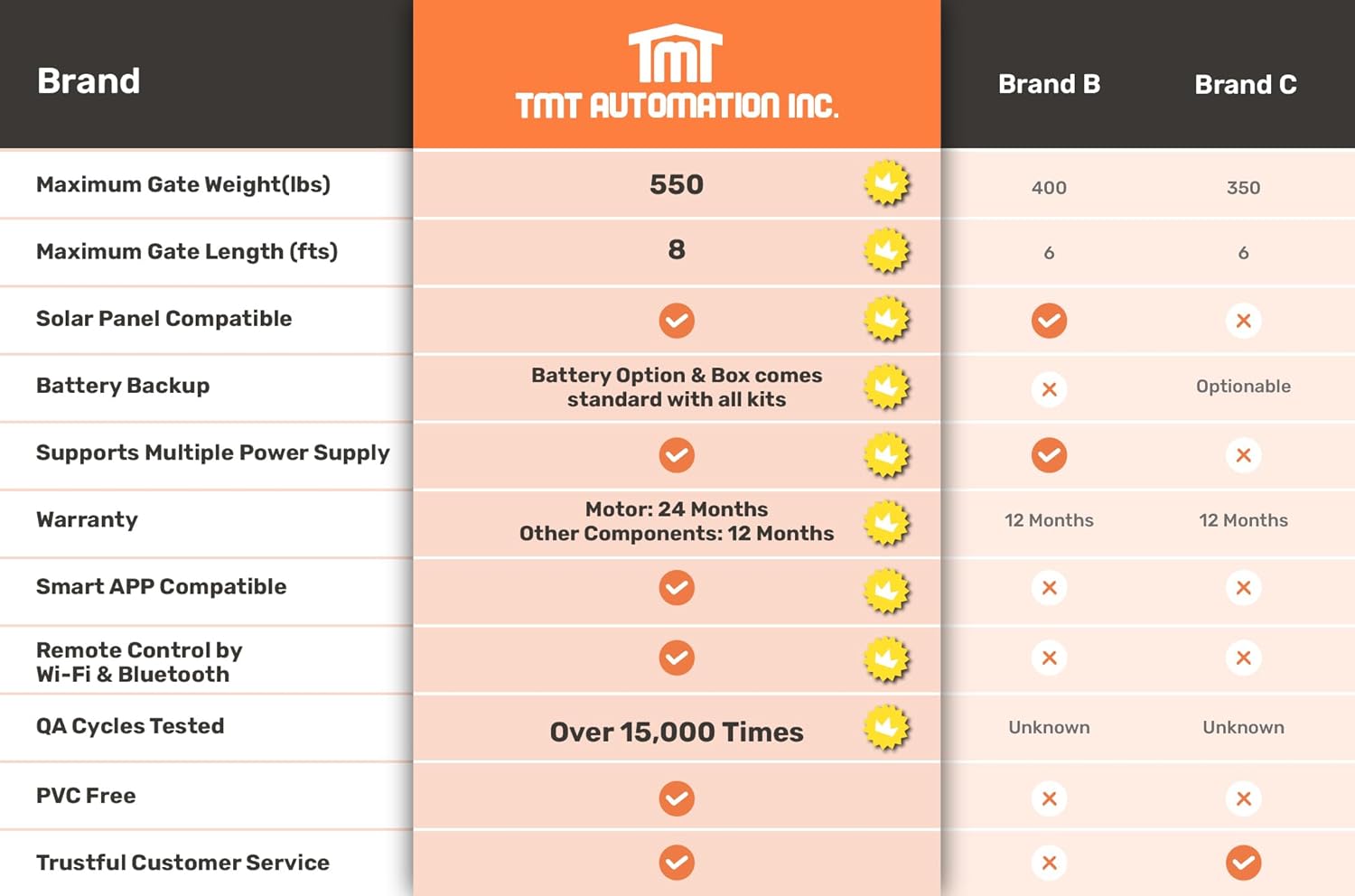This screenshot has width=1355, height=896.
Task: Click the Maximum Gate Weight(lbs) row label
Action: coord(183,184)
